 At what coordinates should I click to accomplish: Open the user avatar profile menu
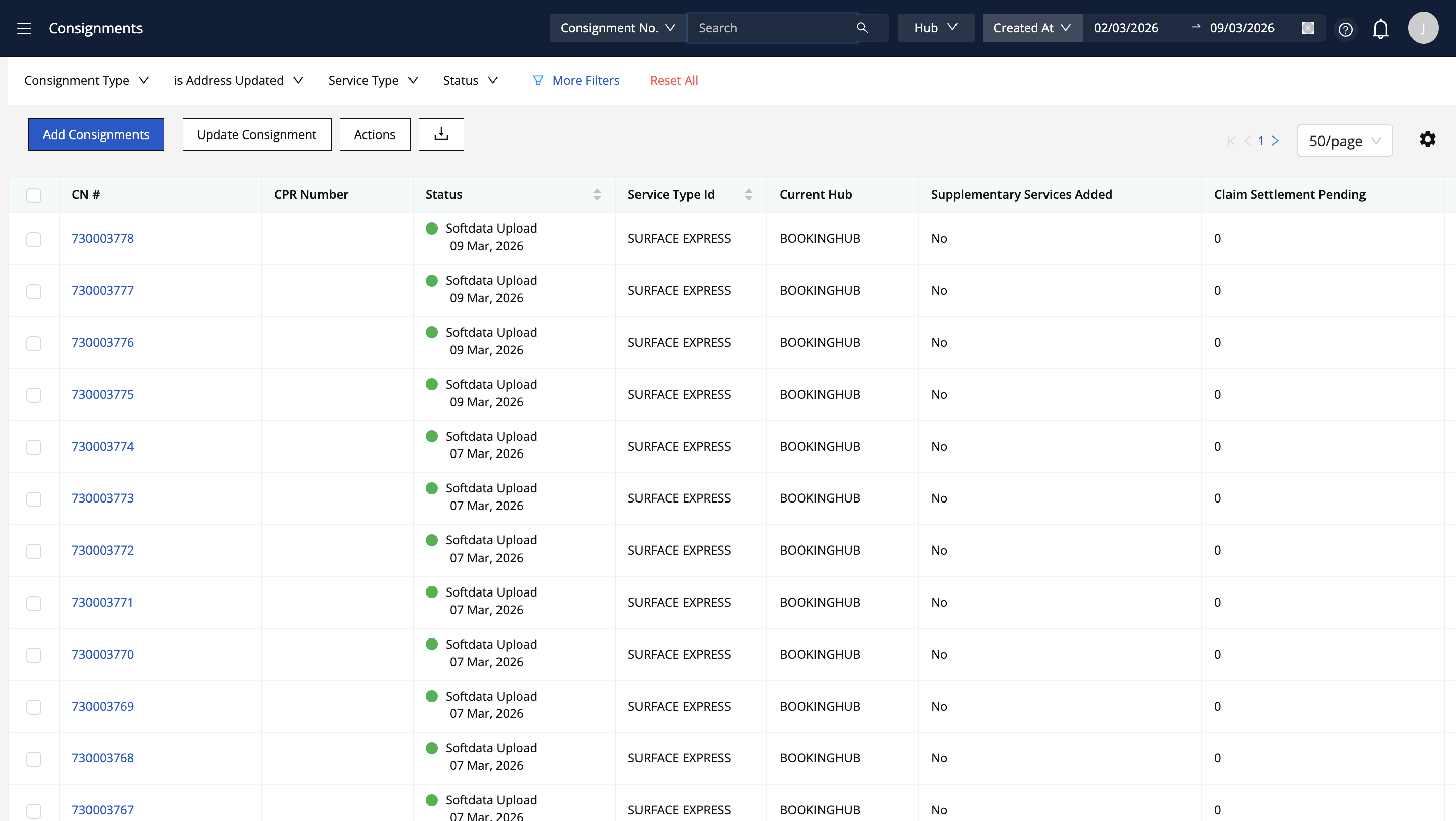click(x=1423, y=28)
